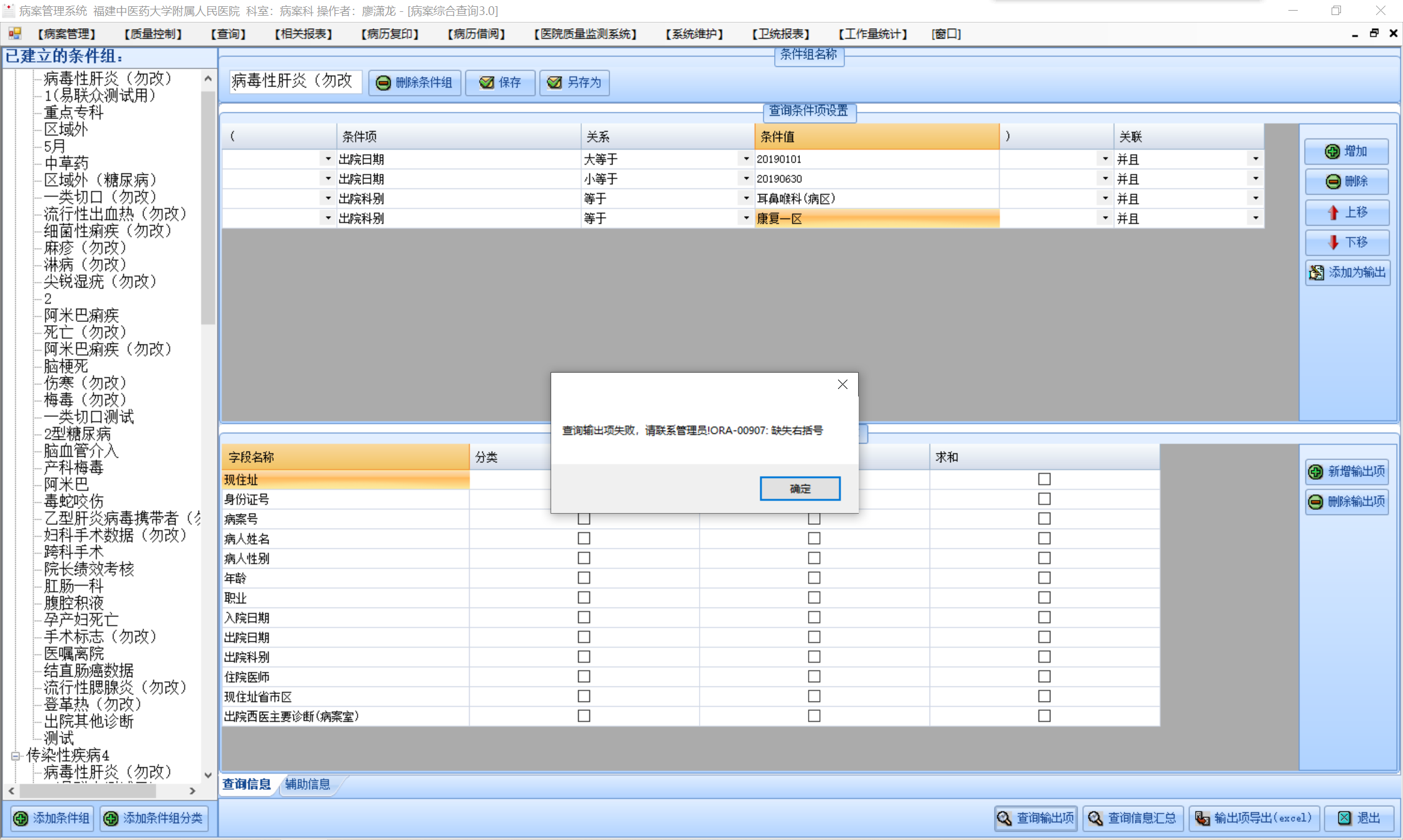This screenshot has width=1403, height=840.
Task: Click the 查询信息汇总 magnifier button
Action: pyautogui.click(x=1132, y=818)
